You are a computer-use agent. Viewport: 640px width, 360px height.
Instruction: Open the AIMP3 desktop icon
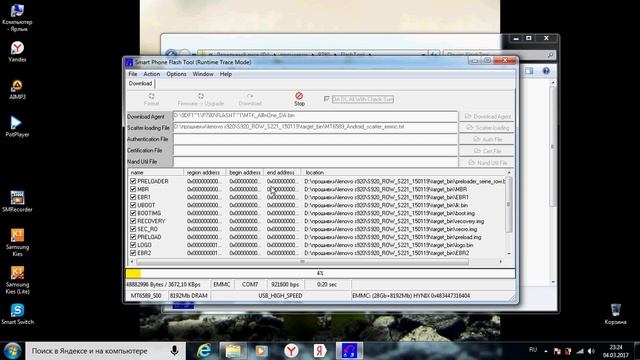pyautogui.click(x=17, y=89)
